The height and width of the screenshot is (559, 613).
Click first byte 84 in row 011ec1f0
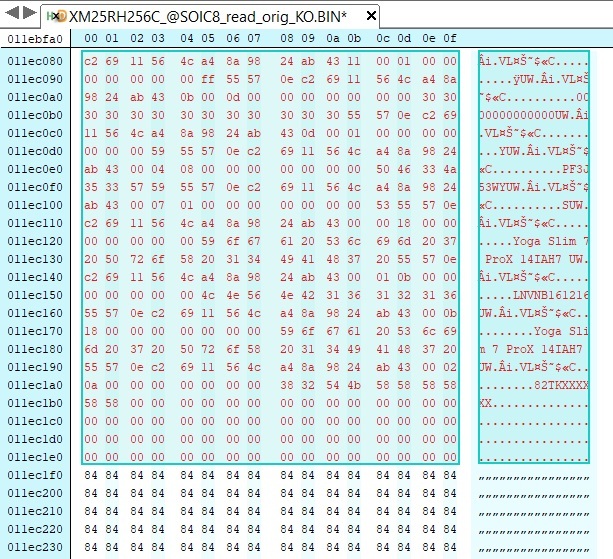(x=91, y=475)
